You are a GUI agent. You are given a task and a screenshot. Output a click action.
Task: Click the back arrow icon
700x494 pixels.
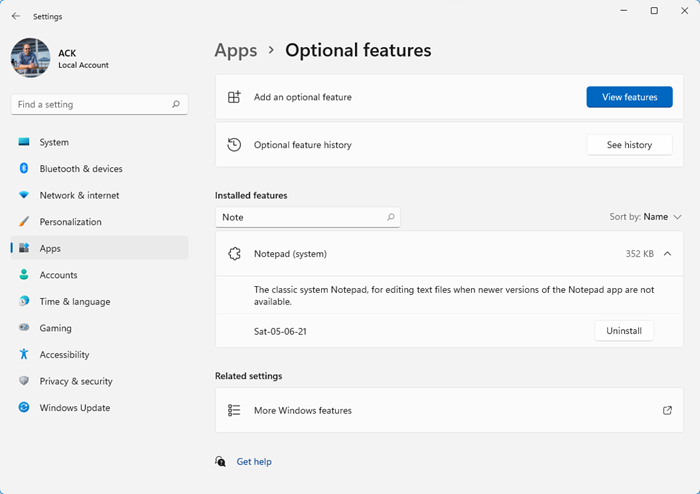pos(16,16)
